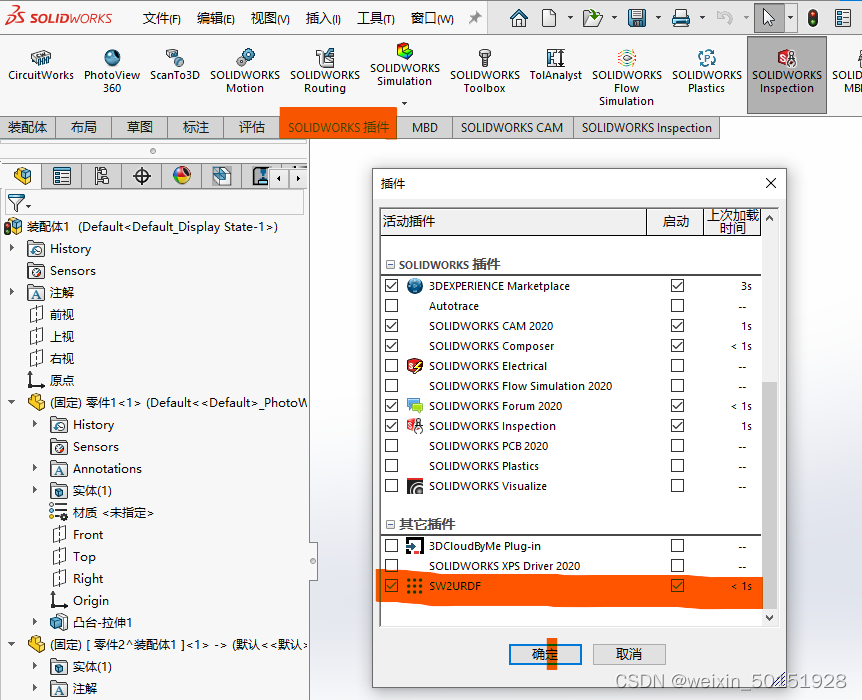Click add-in list scrollbar up arrow
The image size is (862, 700).
(770, 218)
